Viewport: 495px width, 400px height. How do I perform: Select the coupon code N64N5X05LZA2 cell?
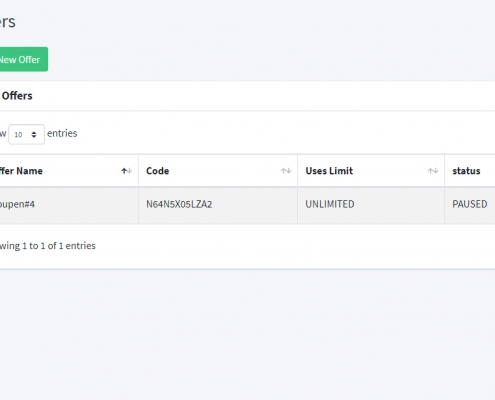point(179,204)
